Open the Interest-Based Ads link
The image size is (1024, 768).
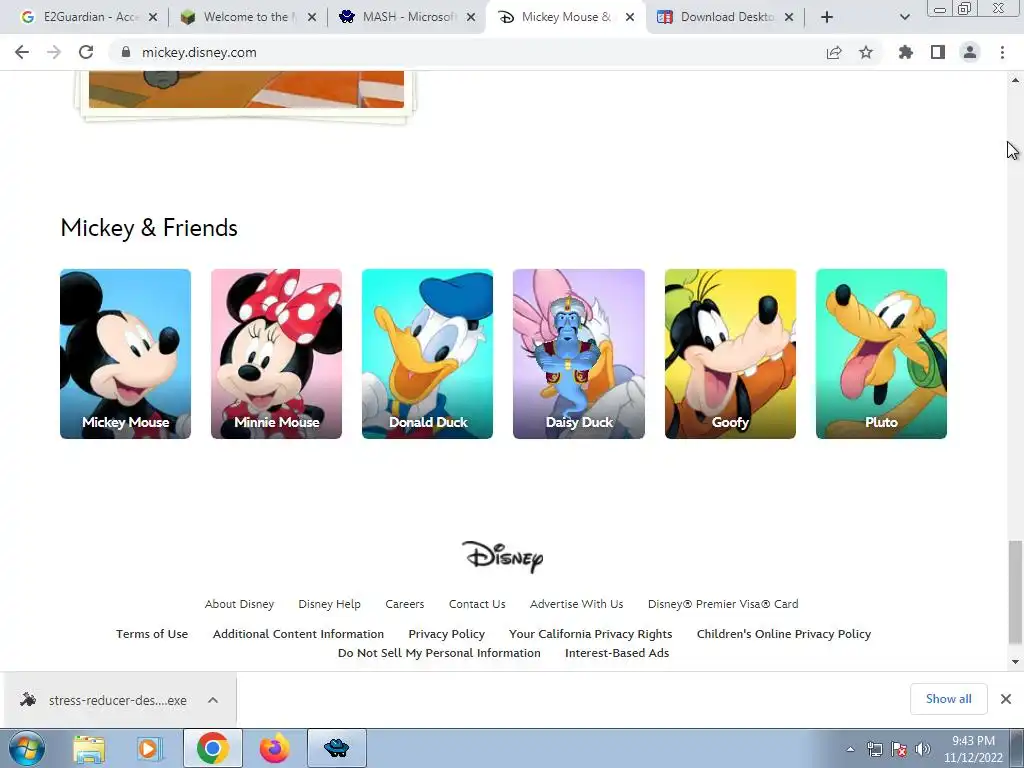[x=617, y=653]
